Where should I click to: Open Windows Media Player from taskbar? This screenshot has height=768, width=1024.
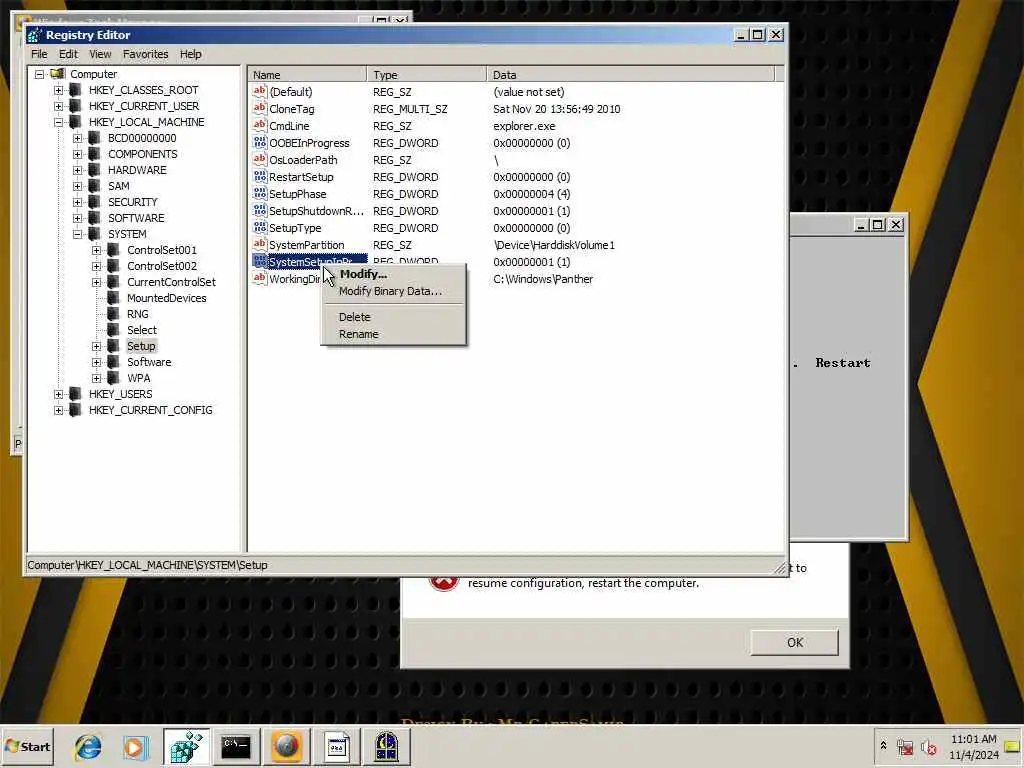pos(135,746)
